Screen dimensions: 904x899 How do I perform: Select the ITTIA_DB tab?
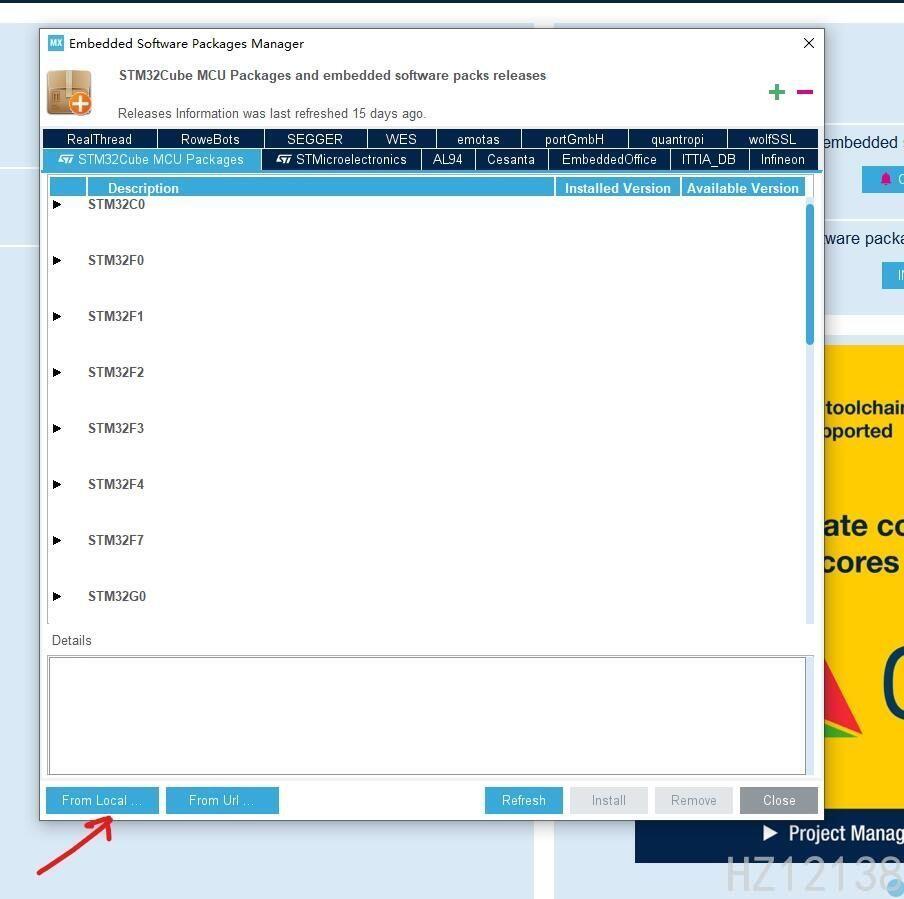point(709,159)
